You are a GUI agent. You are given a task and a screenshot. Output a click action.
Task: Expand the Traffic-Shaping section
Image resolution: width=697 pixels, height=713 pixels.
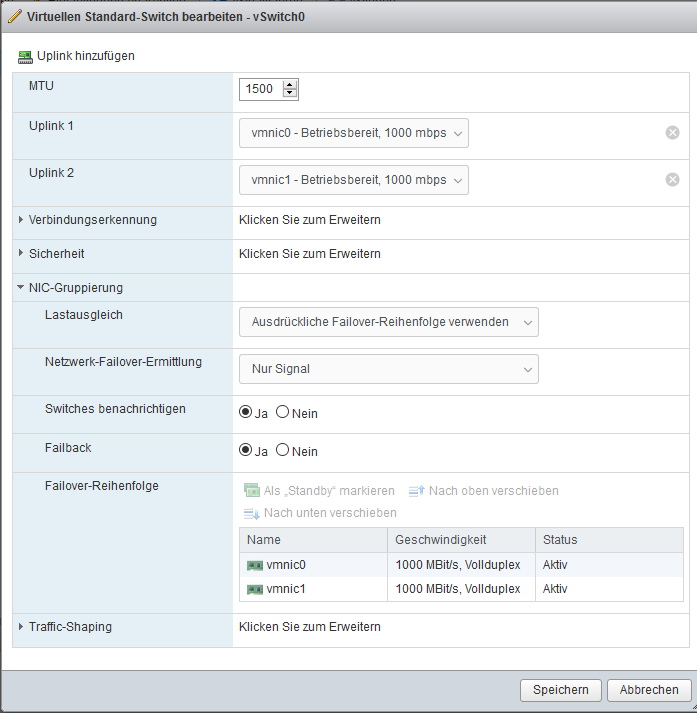tap(21, 627)
